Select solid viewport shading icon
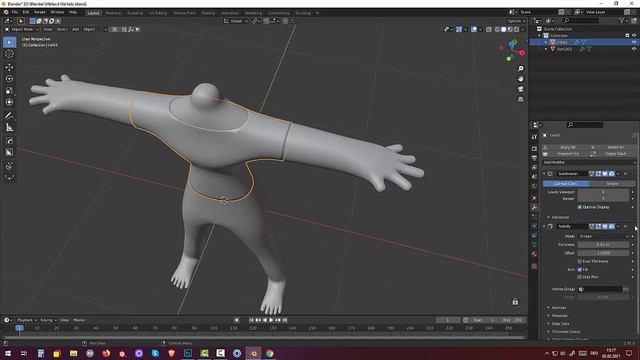 (x=504, y=29)
